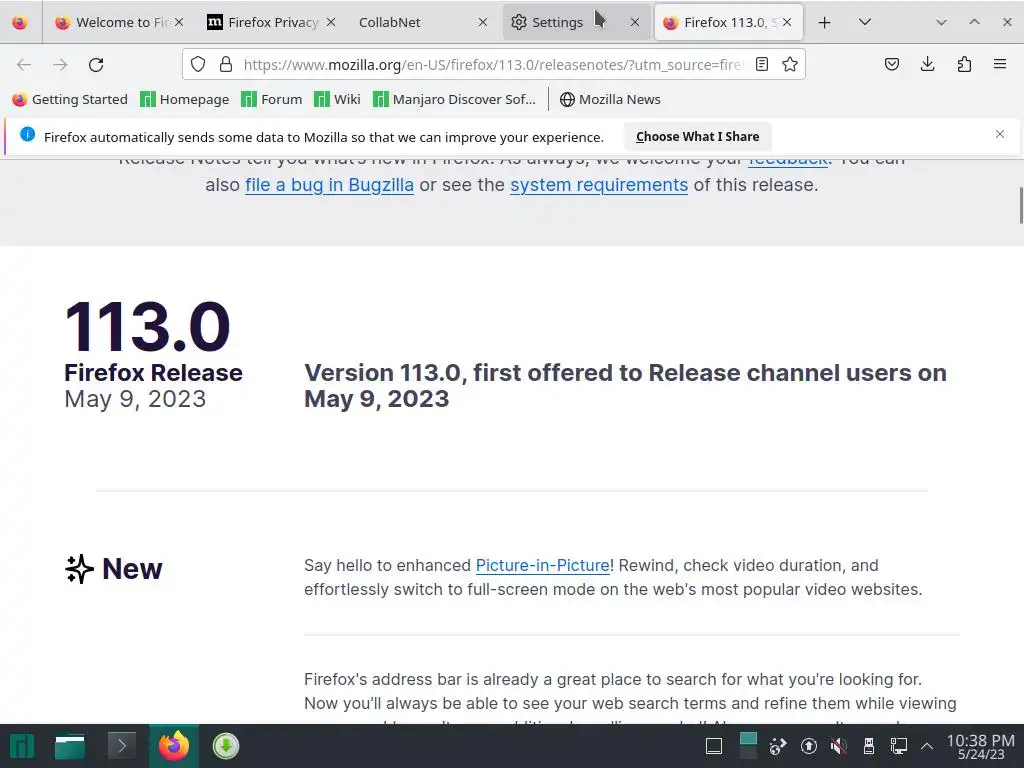Open tracking protection shield icon

click(x=198, y=64)
